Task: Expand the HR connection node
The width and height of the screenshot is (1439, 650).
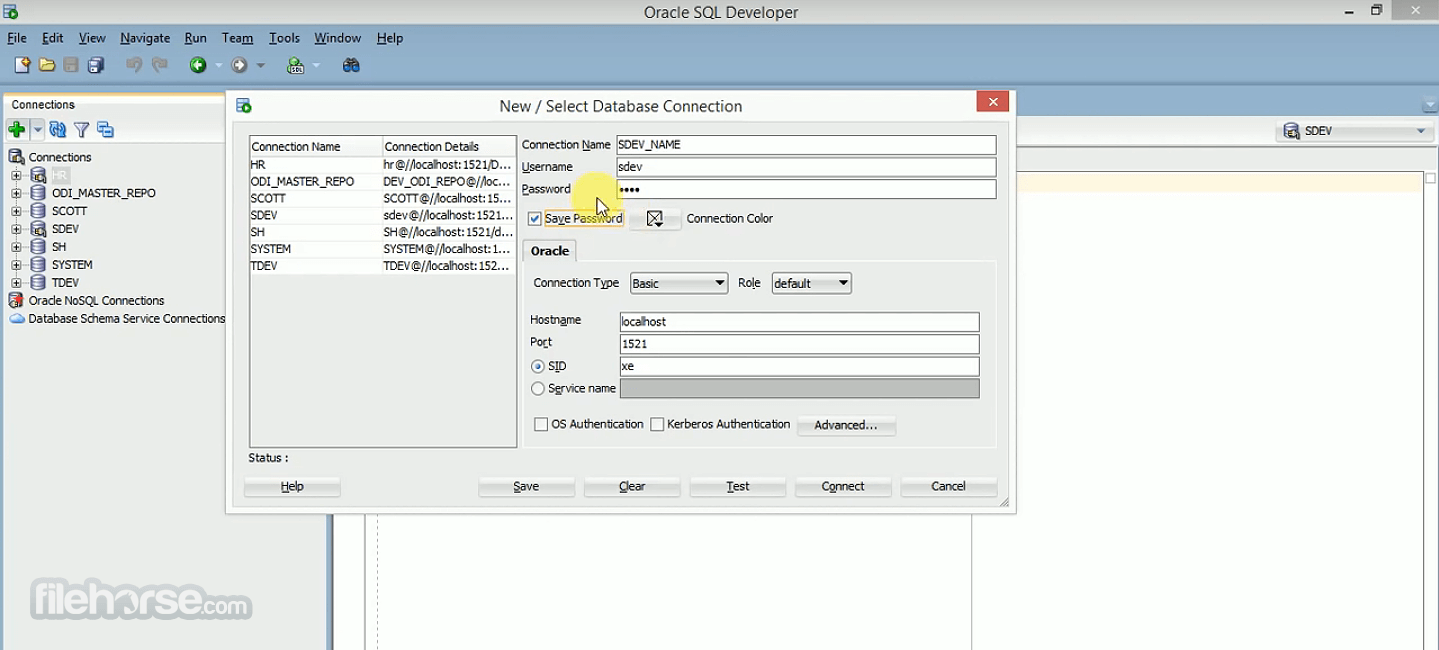Action: [x=16, y=175]
